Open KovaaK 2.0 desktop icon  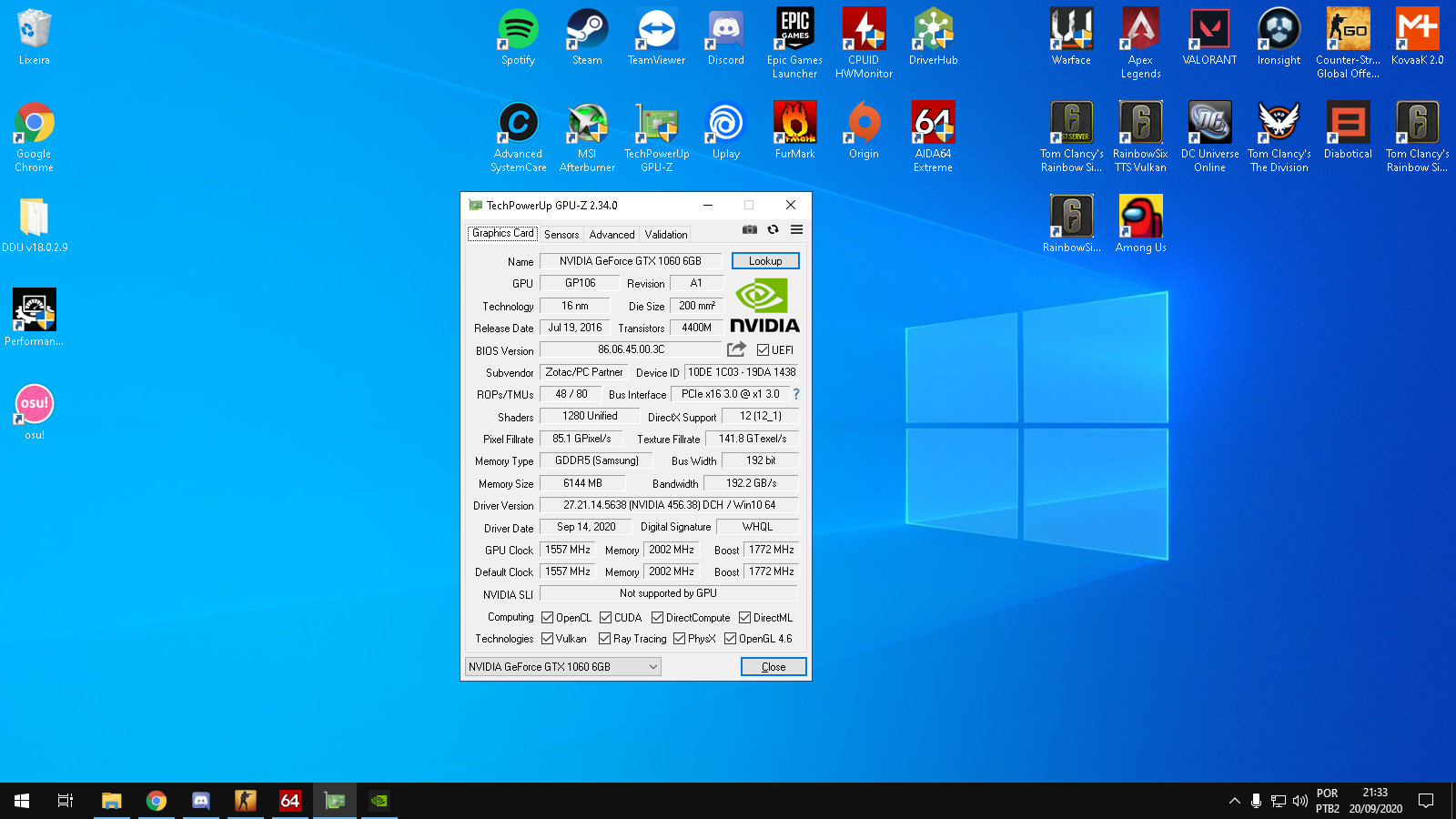[1418, 38]
